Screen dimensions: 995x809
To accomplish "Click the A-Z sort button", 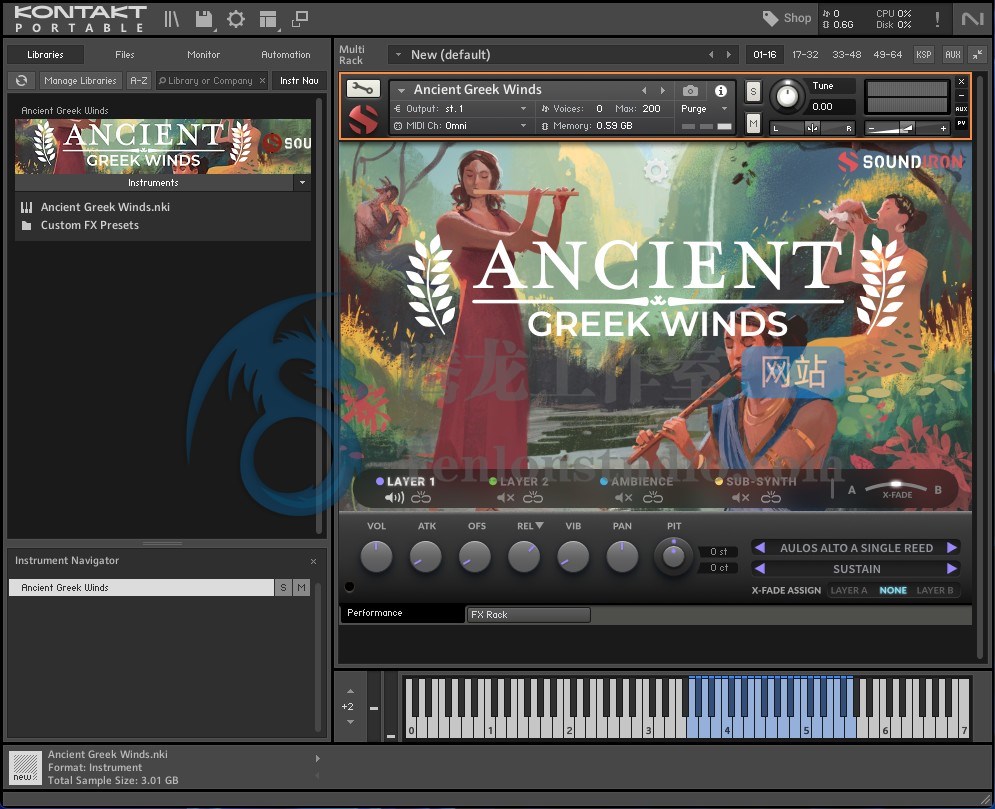I will tap(139, 81).
